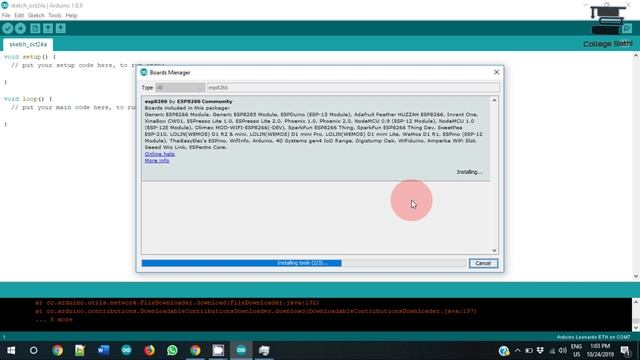
Task: Click the ENG US language indicator
Action: [576, 350]
